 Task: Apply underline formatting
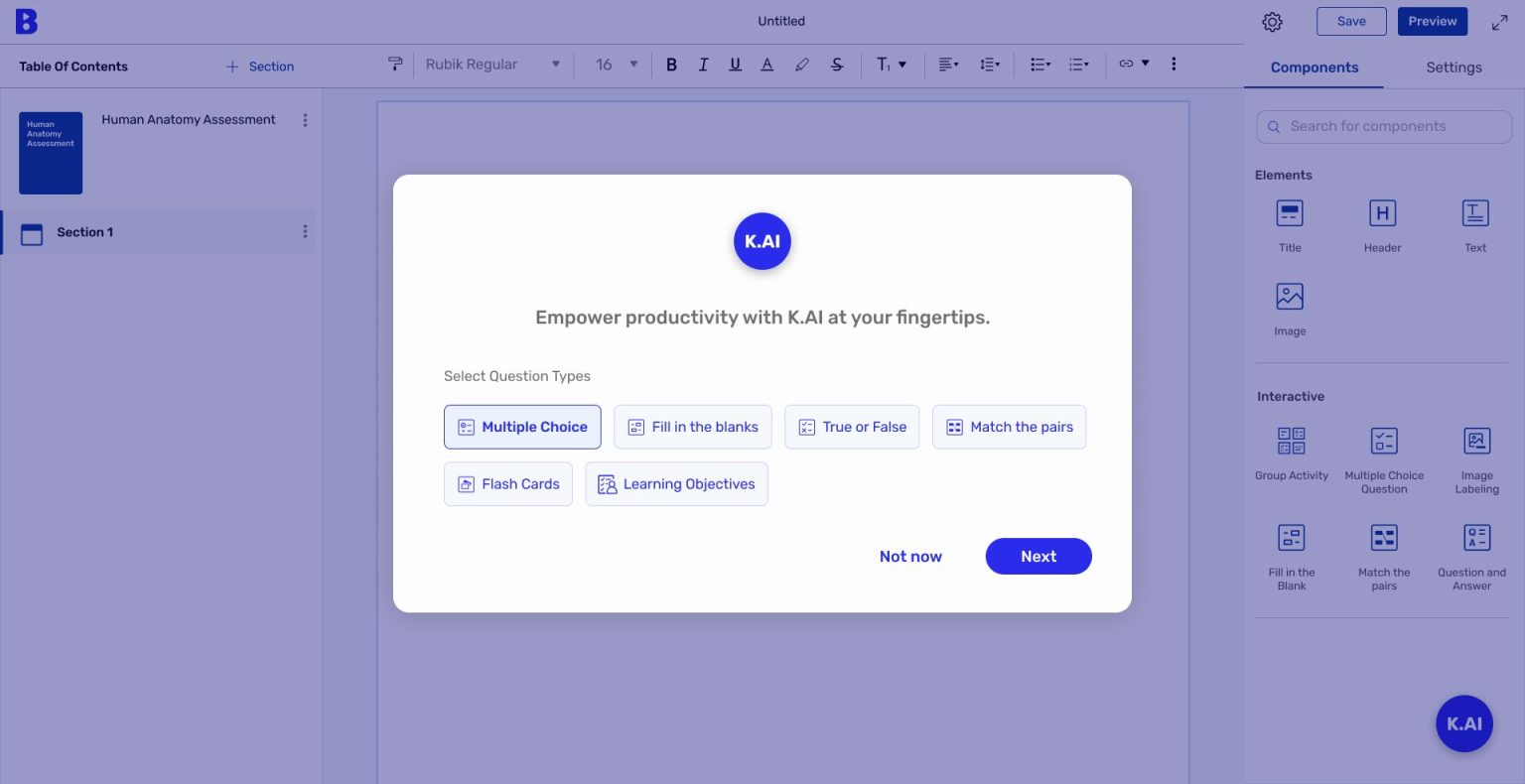(x=735, y=64)
